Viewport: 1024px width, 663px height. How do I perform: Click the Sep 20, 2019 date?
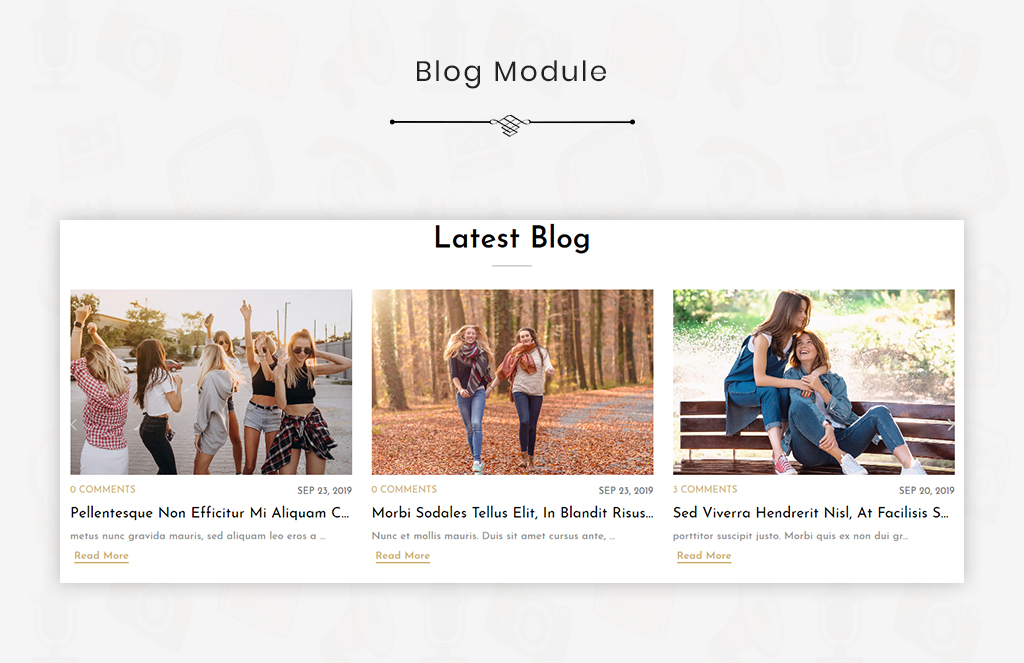[927, 491]
